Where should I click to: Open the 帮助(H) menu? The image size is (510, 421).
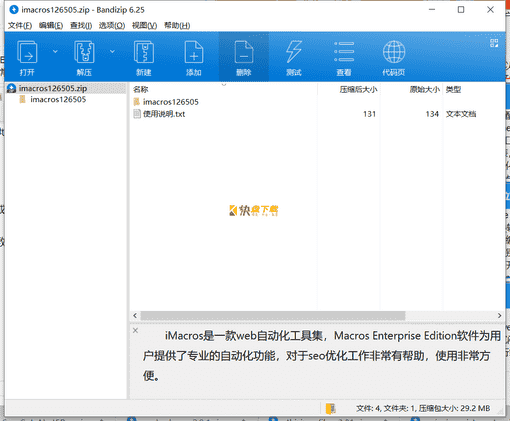click(x=177, y=25)
